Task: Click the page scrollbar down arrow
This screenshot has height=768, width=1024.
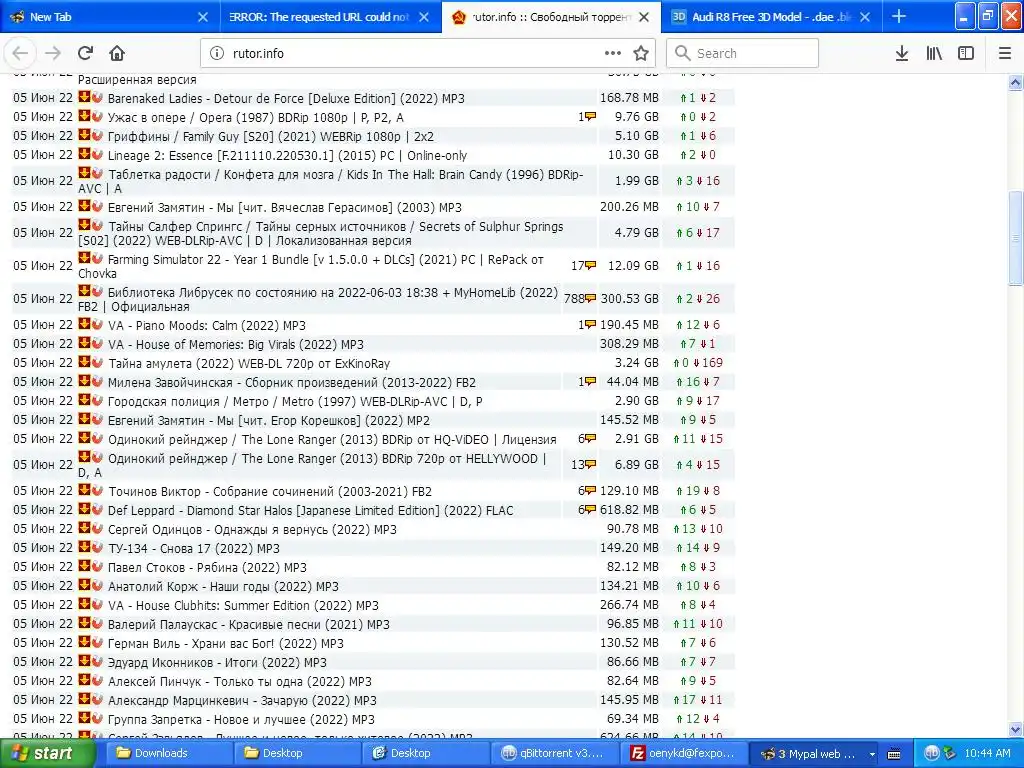Action: coord(1015,729)
